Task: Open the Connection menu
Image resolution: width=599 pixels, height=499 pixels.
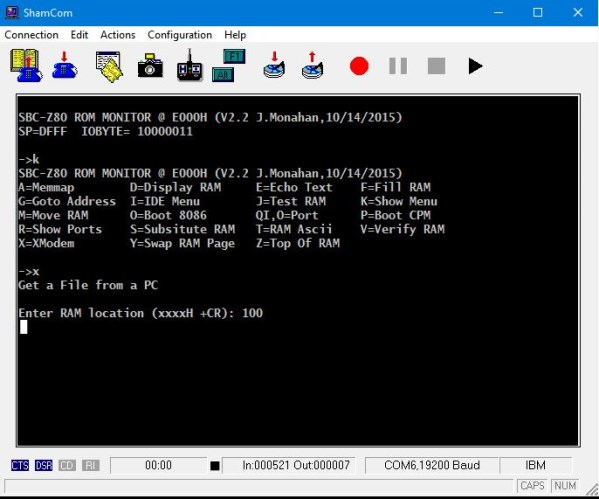Action: point(31,35)
